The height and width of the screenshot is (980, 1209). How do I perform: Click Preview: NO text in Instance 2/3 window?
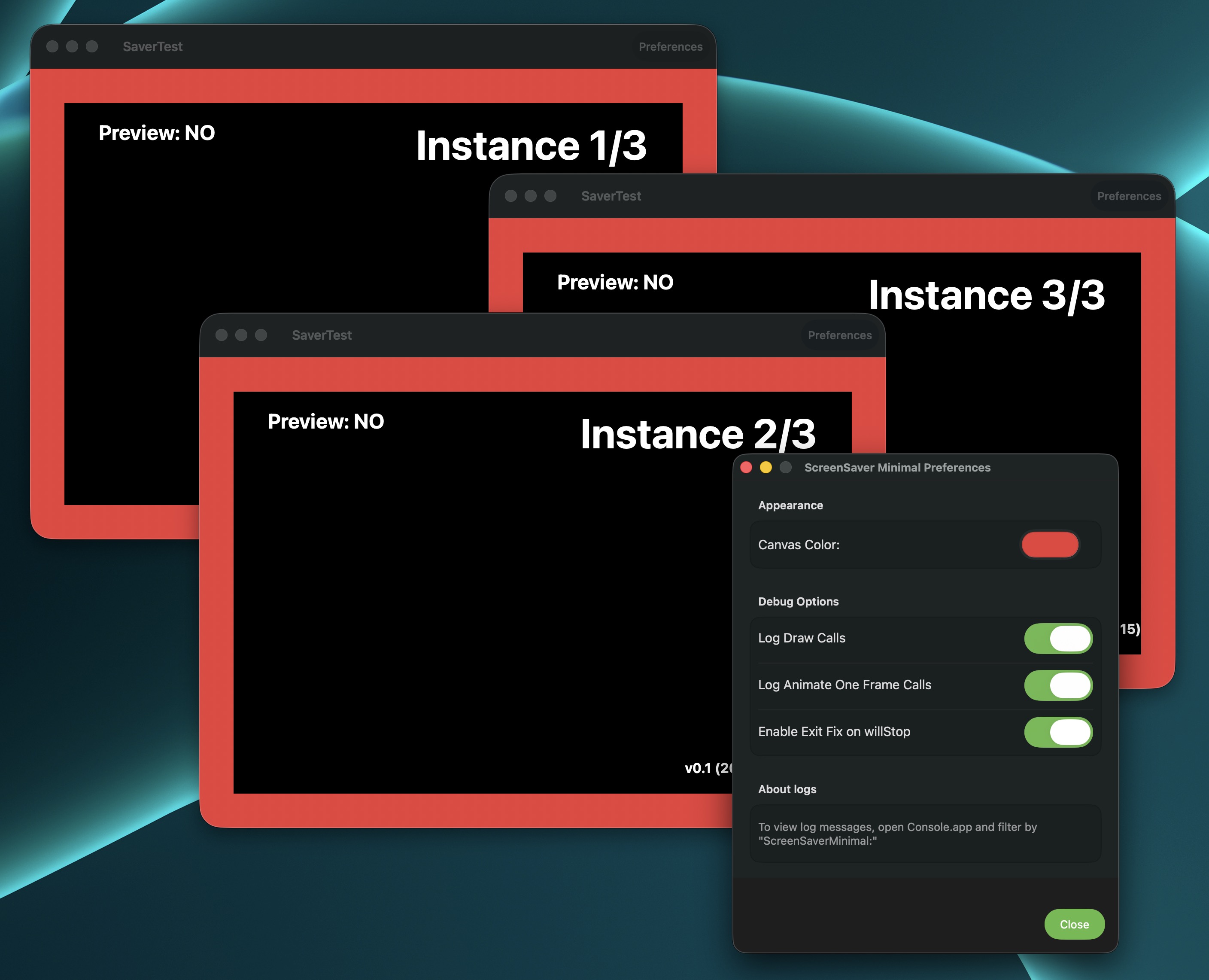pos(326,422)
